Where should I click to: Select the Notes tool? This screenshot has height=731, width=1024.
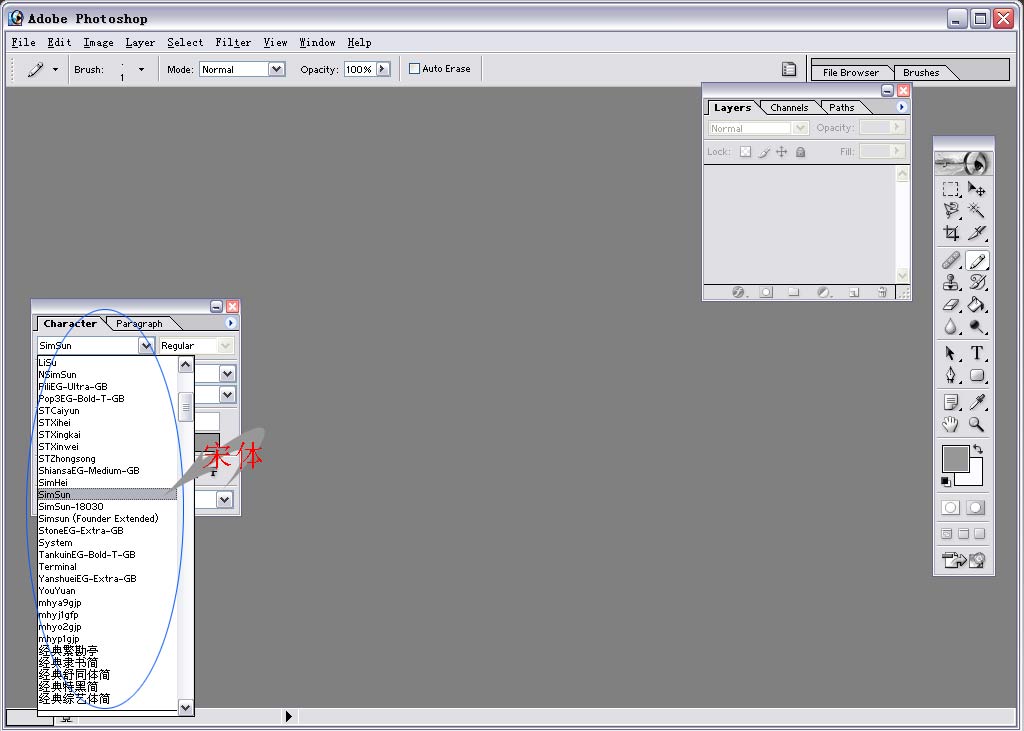[951, 402]
